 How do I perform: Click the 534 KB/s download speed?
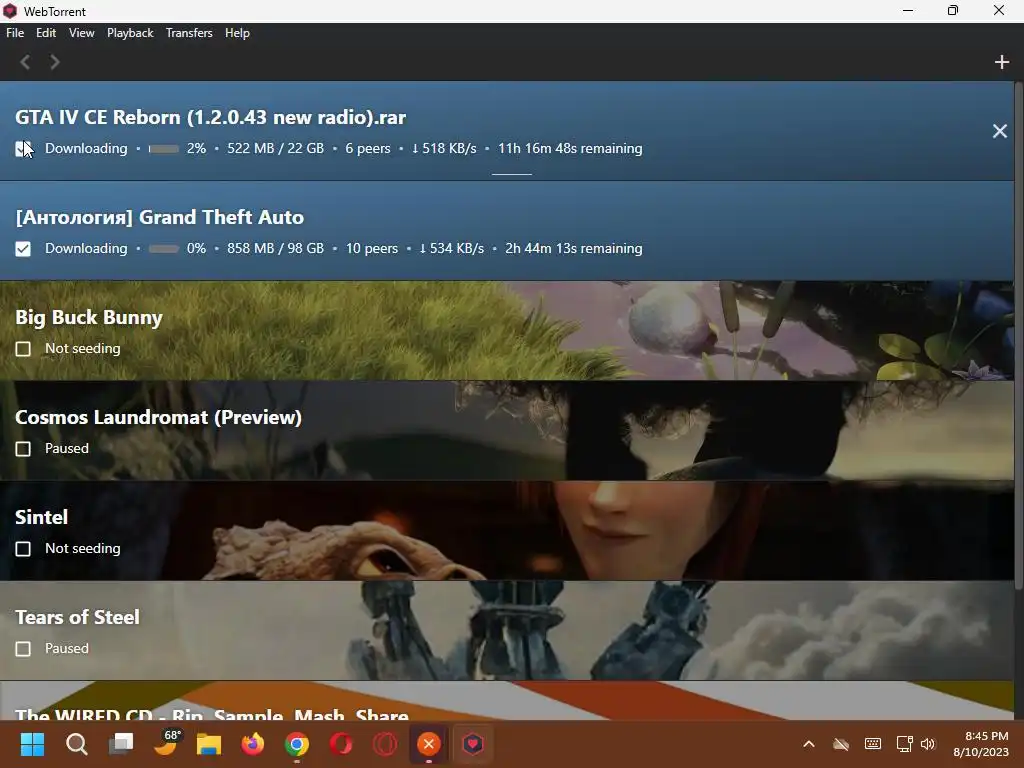tap(451, 248)
